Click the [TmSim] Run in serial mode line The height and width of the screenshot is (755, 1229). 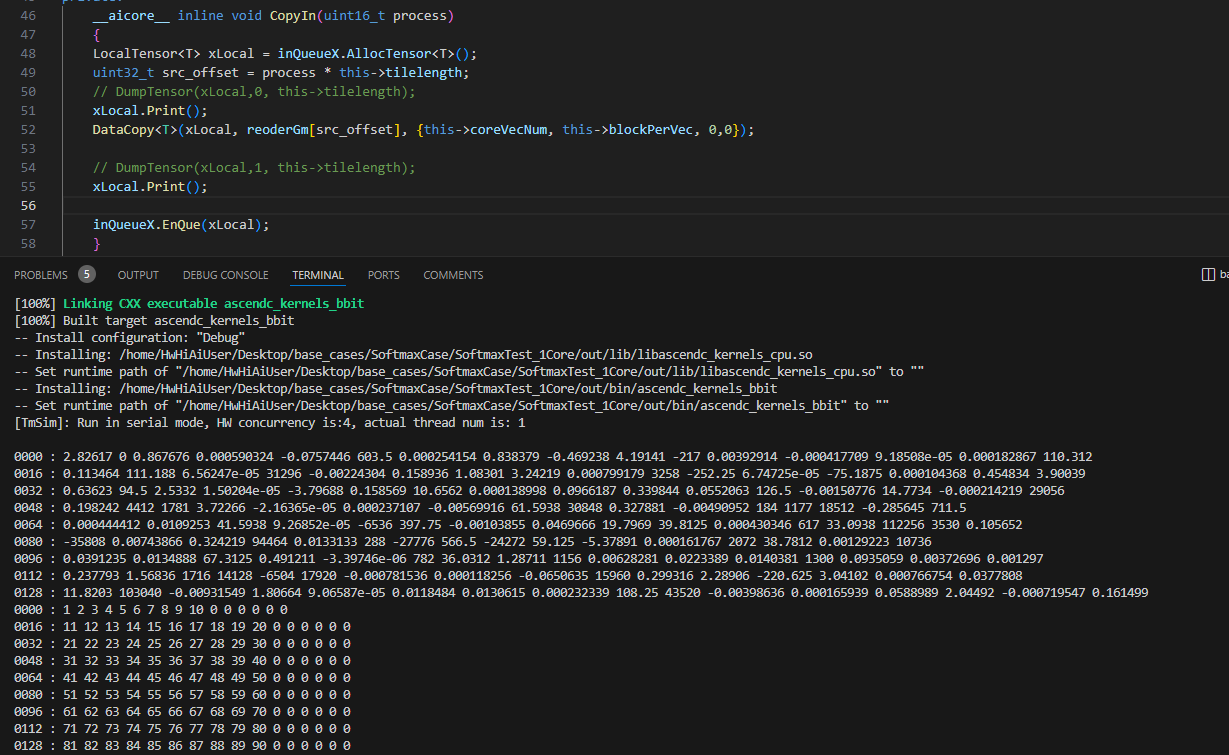coord(269,423)
